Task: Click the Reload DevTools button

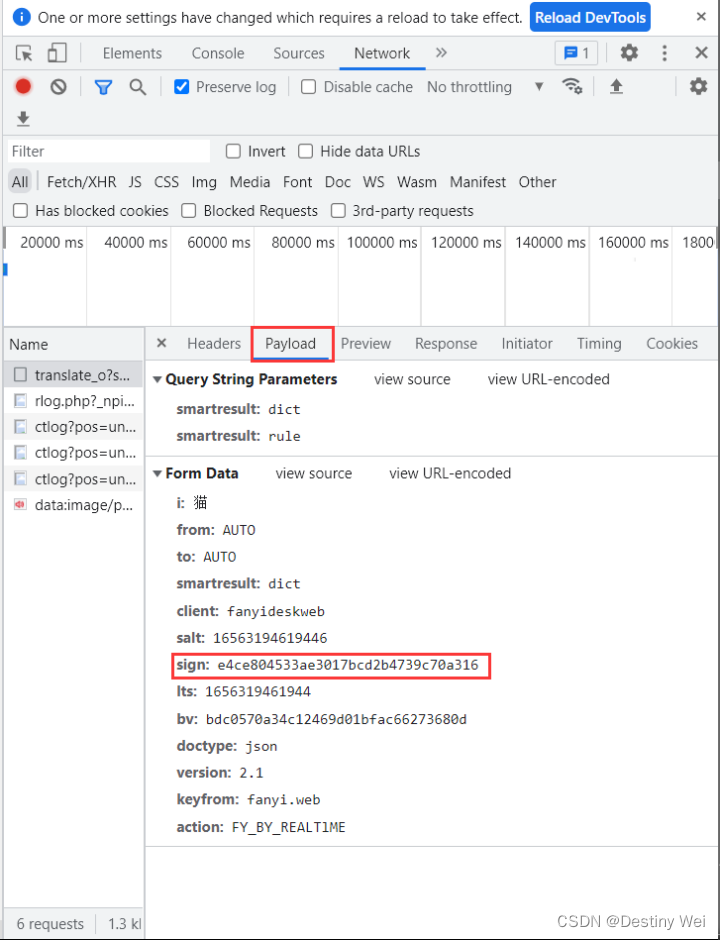Action: click(x=590, y=17)
